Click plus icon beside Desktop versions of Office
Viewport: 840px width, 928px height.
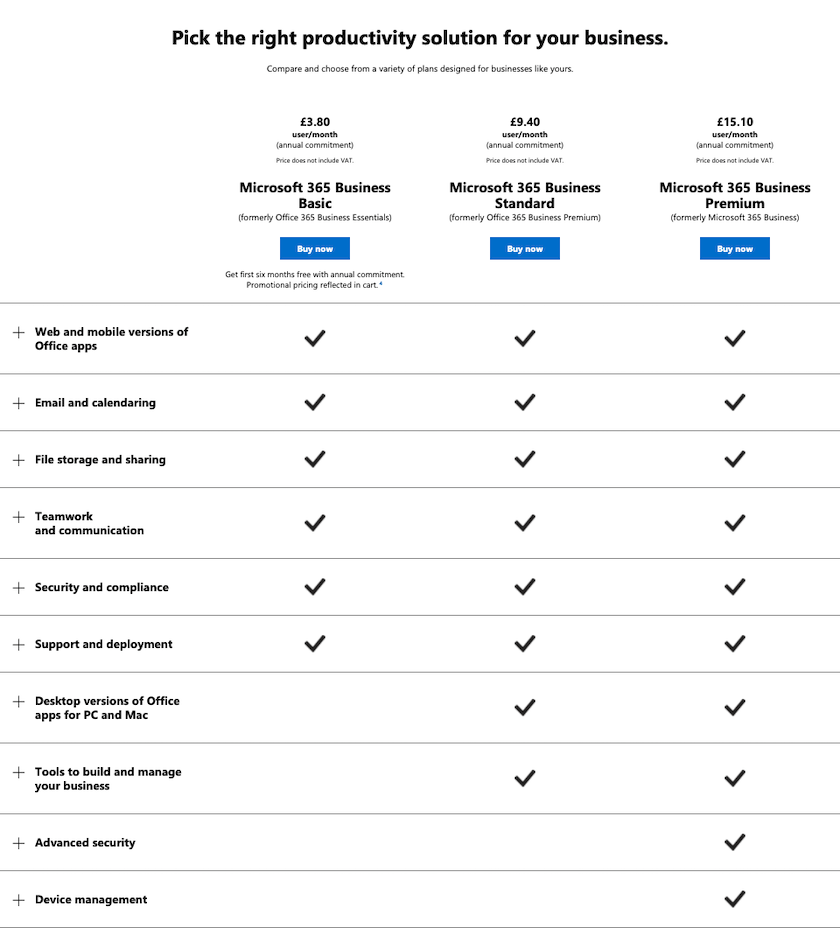click(18, 702)
